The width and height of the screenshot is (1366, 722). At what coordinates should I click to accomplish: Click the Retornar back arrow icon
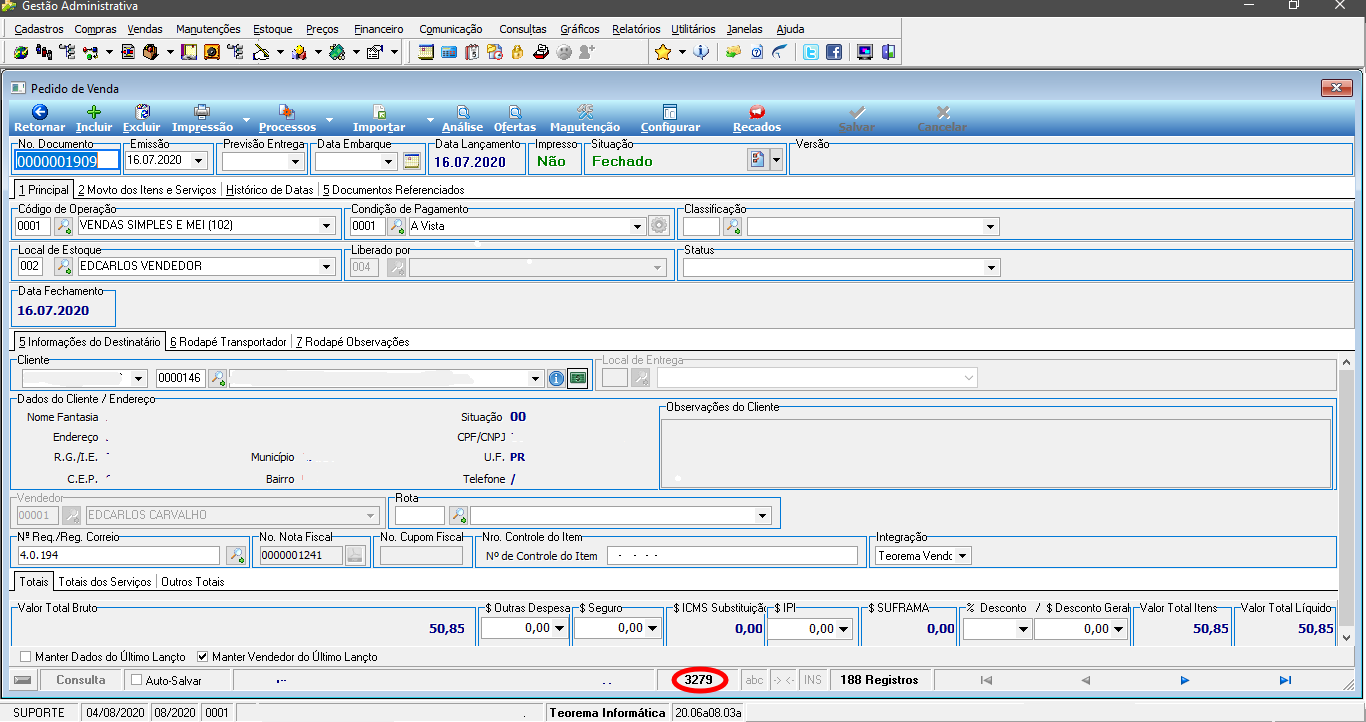tap(40, 112)
